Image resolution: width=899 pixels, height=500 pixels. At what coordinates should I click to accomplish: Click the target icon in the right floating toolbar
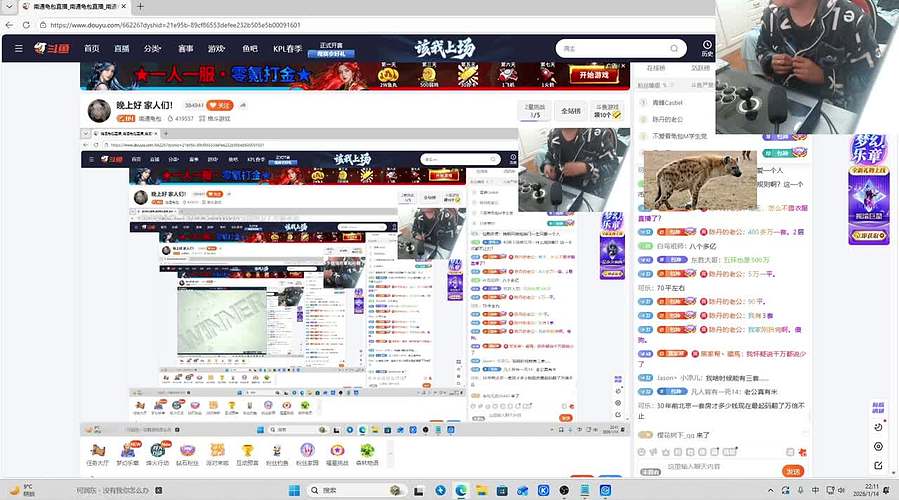pyautogui.click(x=878, y=446)
